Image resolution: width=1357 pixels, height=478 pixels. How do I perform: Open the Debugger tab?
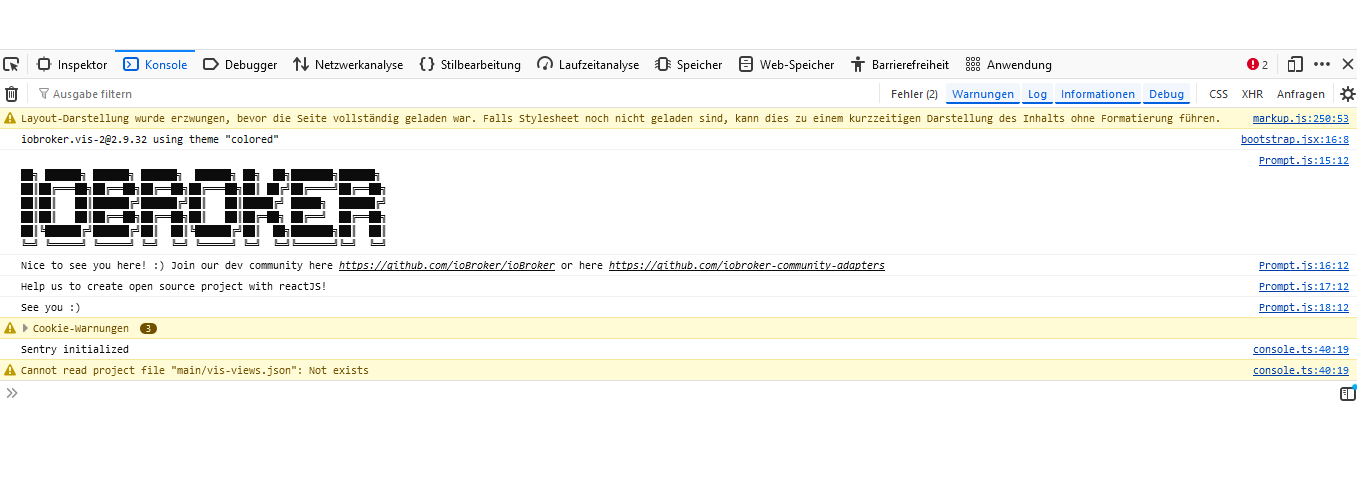(x=240, y=65)
